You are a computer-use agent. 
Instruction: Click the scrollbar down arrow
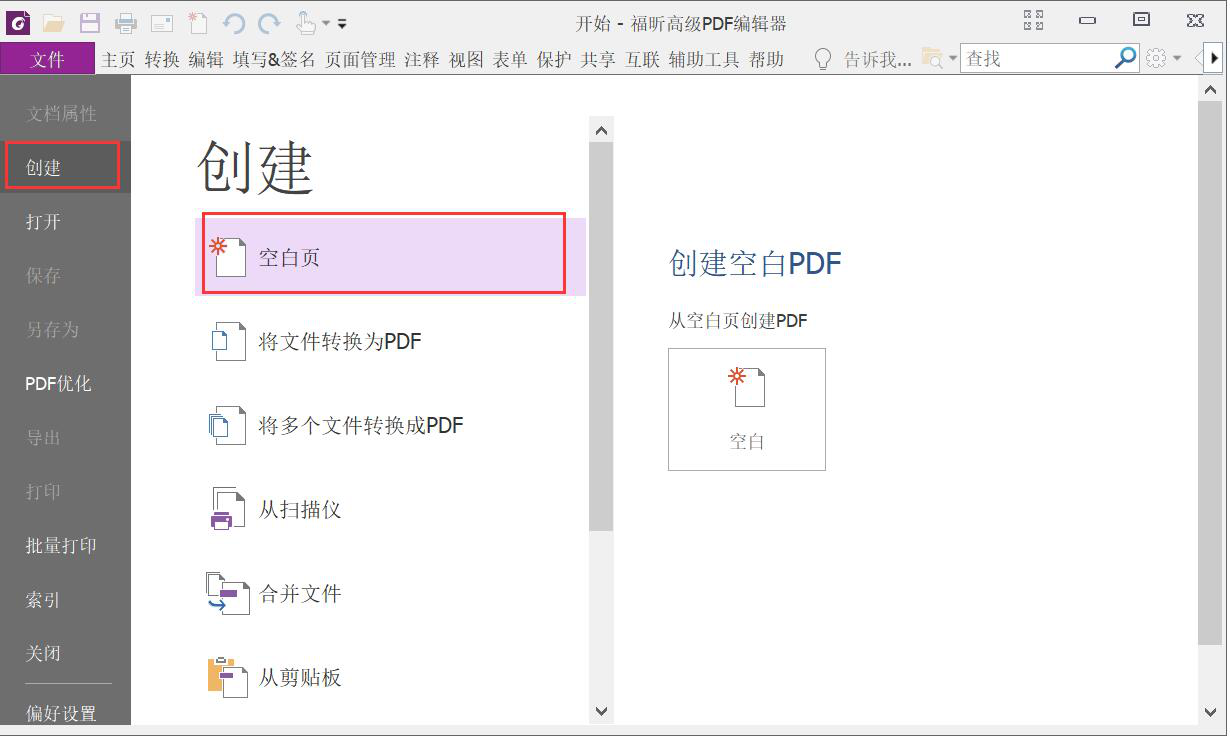coord(601,711)
